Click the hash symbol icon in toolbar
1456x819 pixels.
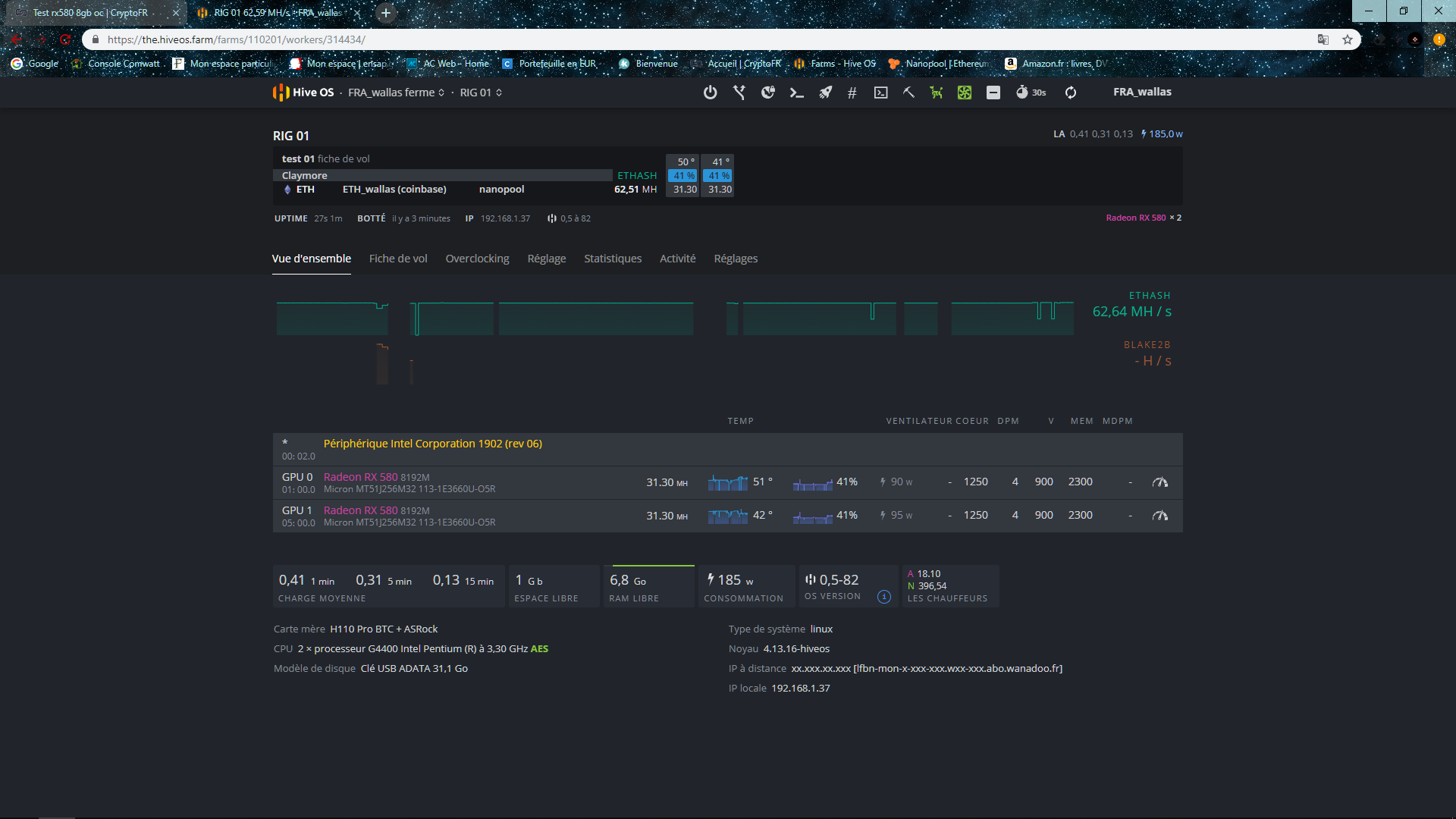(852, 93)
